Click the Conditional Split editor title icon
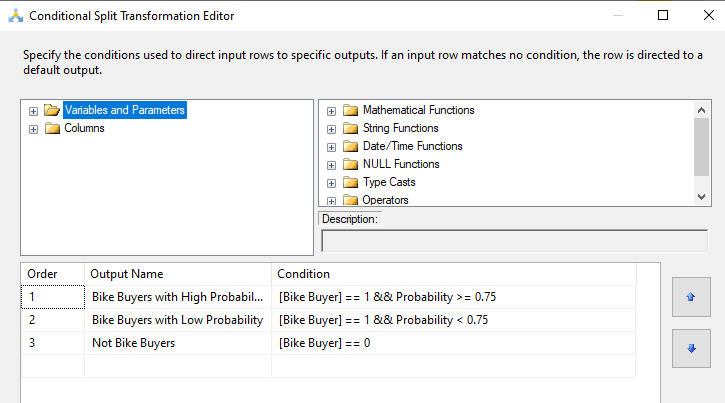This screenshot has height=403, width=725. click(x=13, y=16)
